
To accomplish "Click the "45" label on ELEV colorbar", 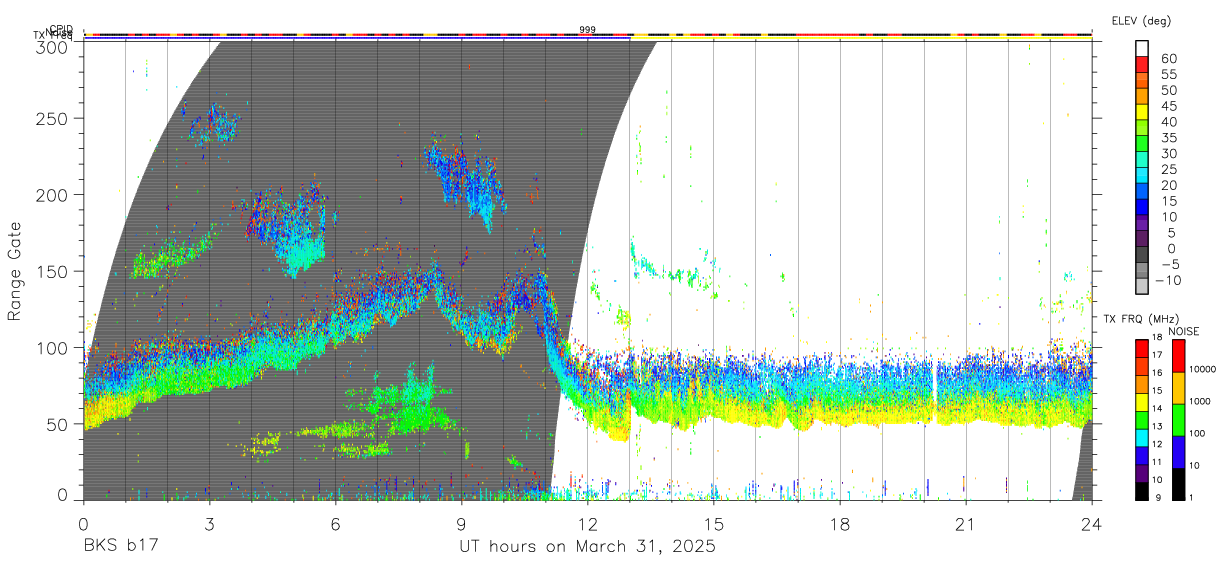I will [1168, 106].
